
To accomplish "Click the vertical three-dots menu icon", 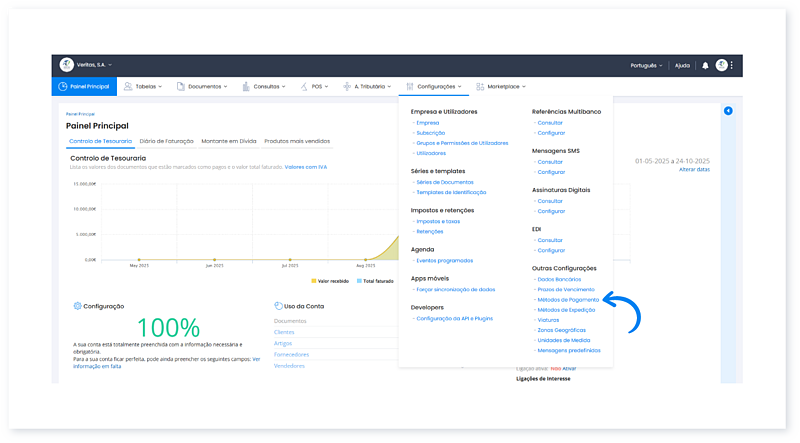I will 732,65.
